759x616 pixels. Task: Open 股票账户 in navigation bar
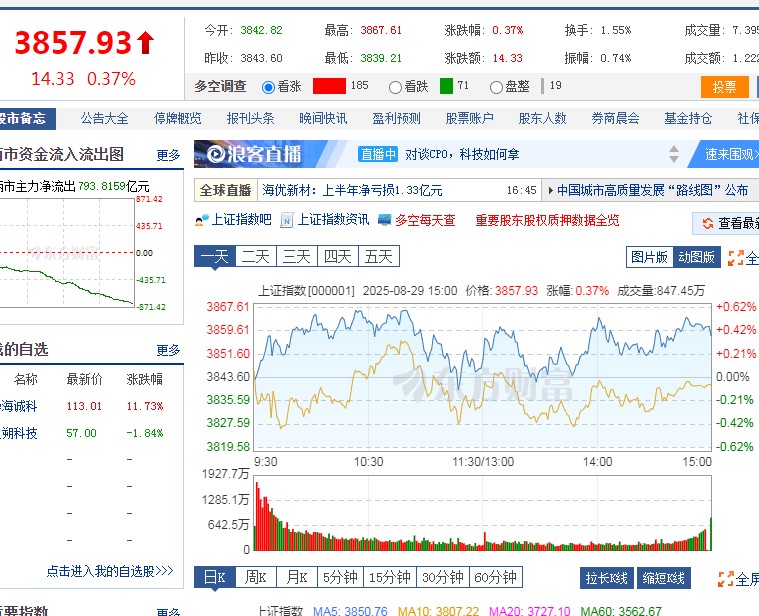tap(469, 119)
